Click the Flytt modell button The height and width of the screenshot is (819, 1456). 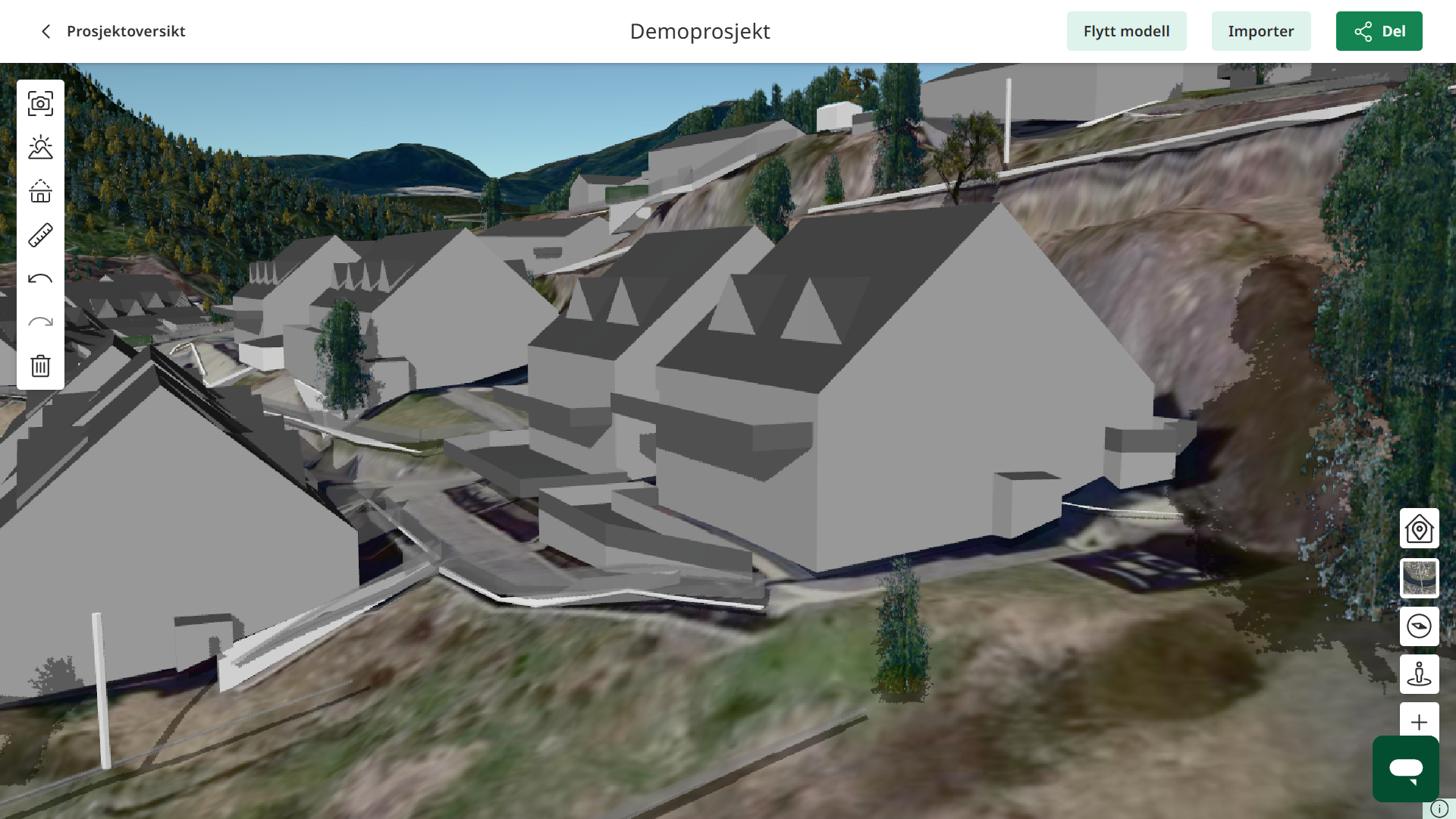[1126, 31]
